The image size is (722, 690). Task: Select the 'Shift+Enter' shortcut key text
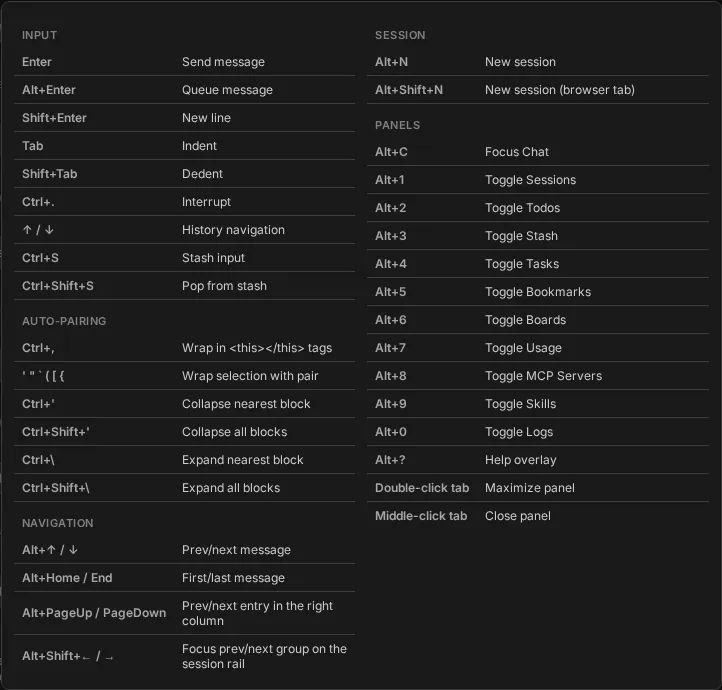click(x=54, y=118)
